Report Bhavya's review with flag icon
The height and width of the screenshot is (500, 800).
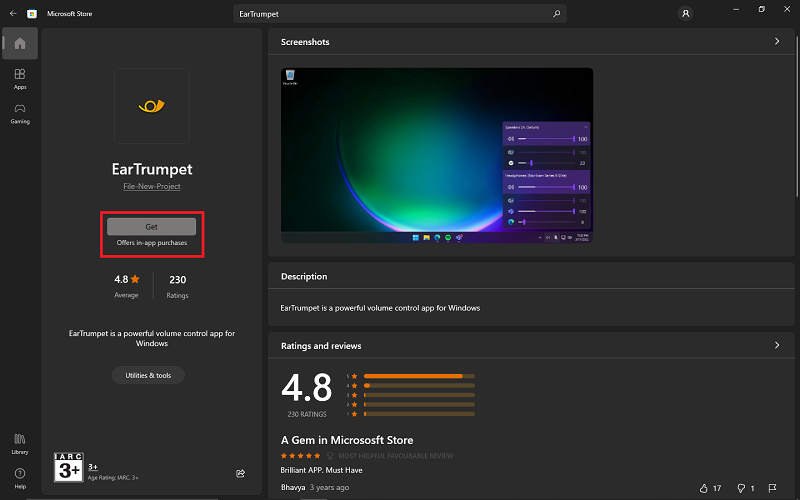(x=772, y=488)
